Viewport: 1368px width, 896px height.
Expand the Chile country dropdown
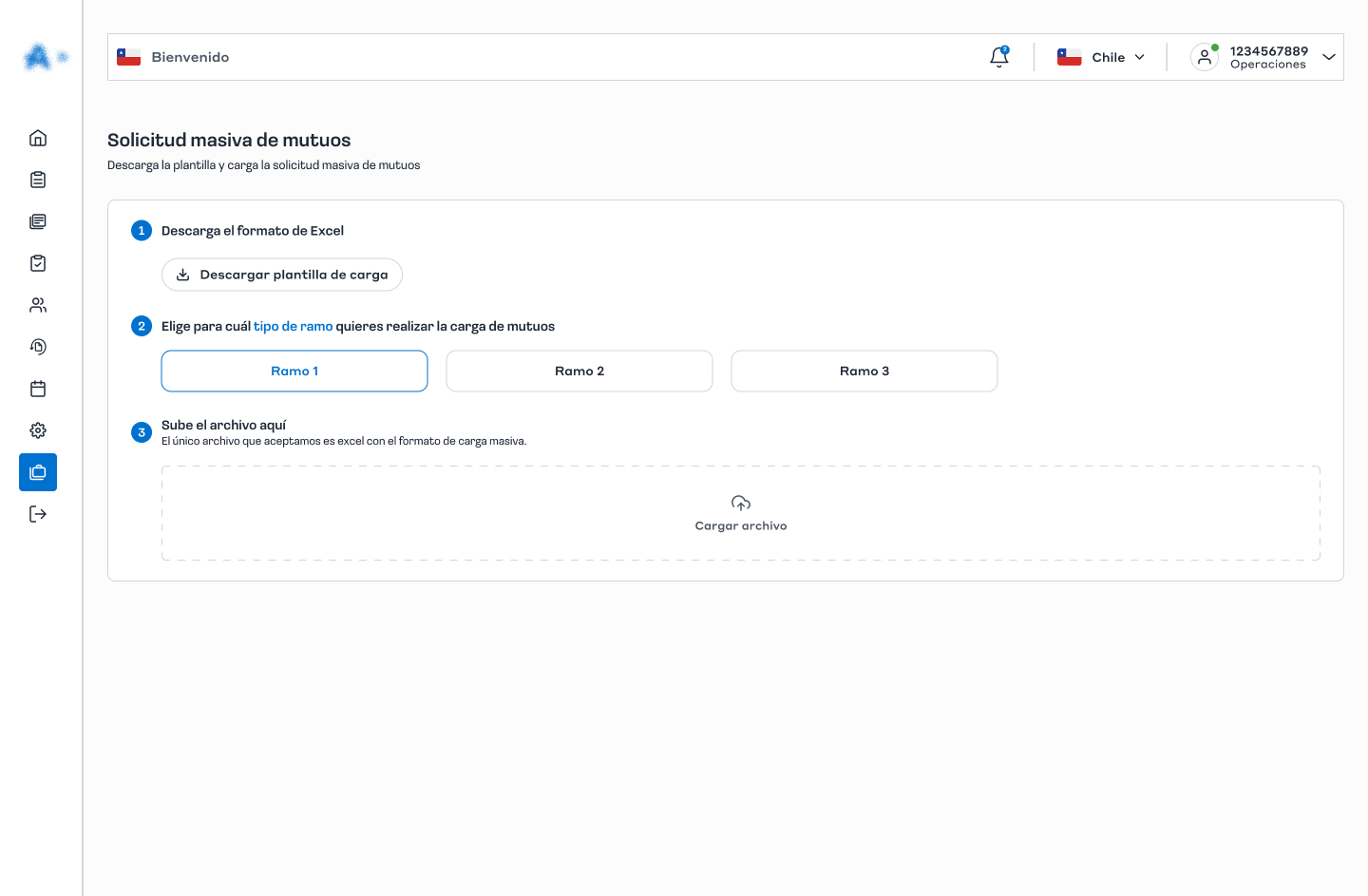[1101, 57]
